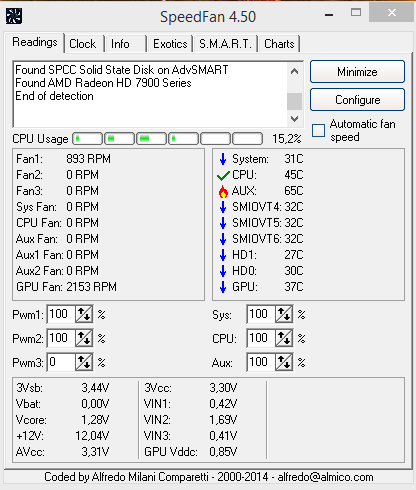Click the down arrow icon beside HD0

click(x=223, y=271)
